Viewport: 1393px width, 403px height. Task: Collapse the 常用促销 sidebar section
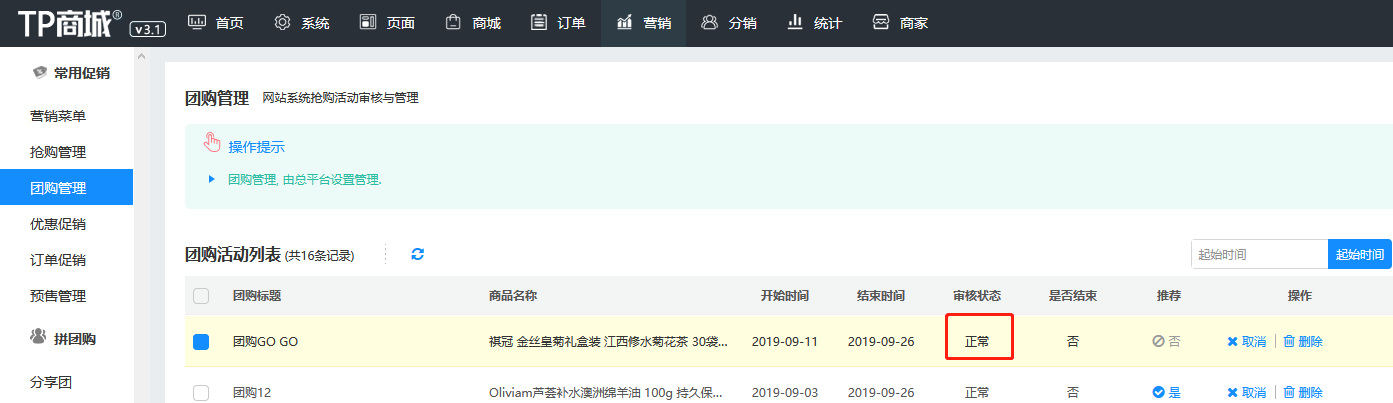pos(70,73)
